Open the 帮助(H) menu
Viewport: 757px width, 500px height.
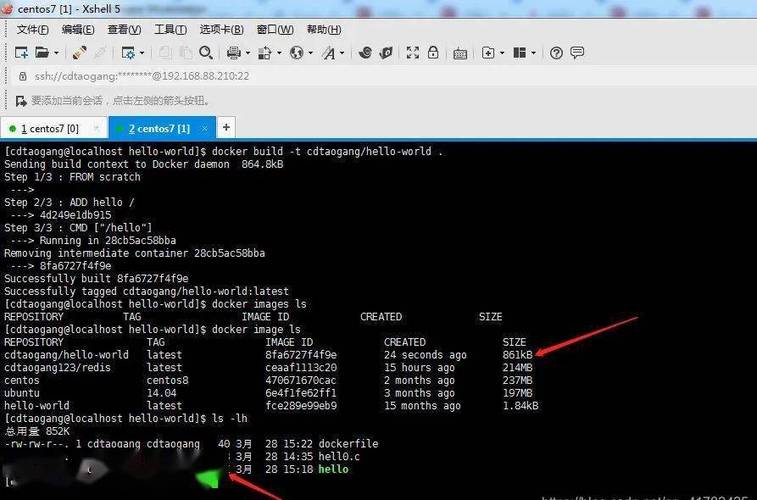coord(324,29)
